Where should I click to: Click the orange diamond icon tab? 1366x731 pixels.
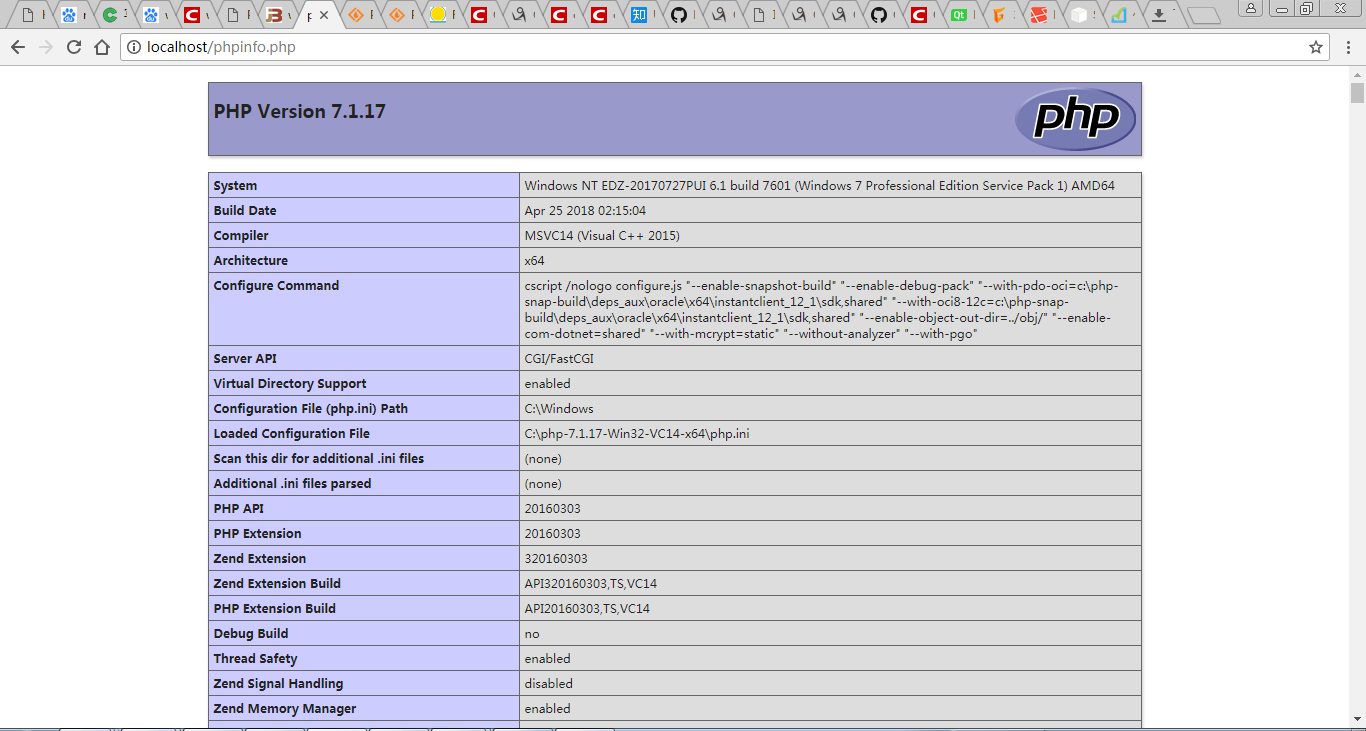tap(354, 15)
